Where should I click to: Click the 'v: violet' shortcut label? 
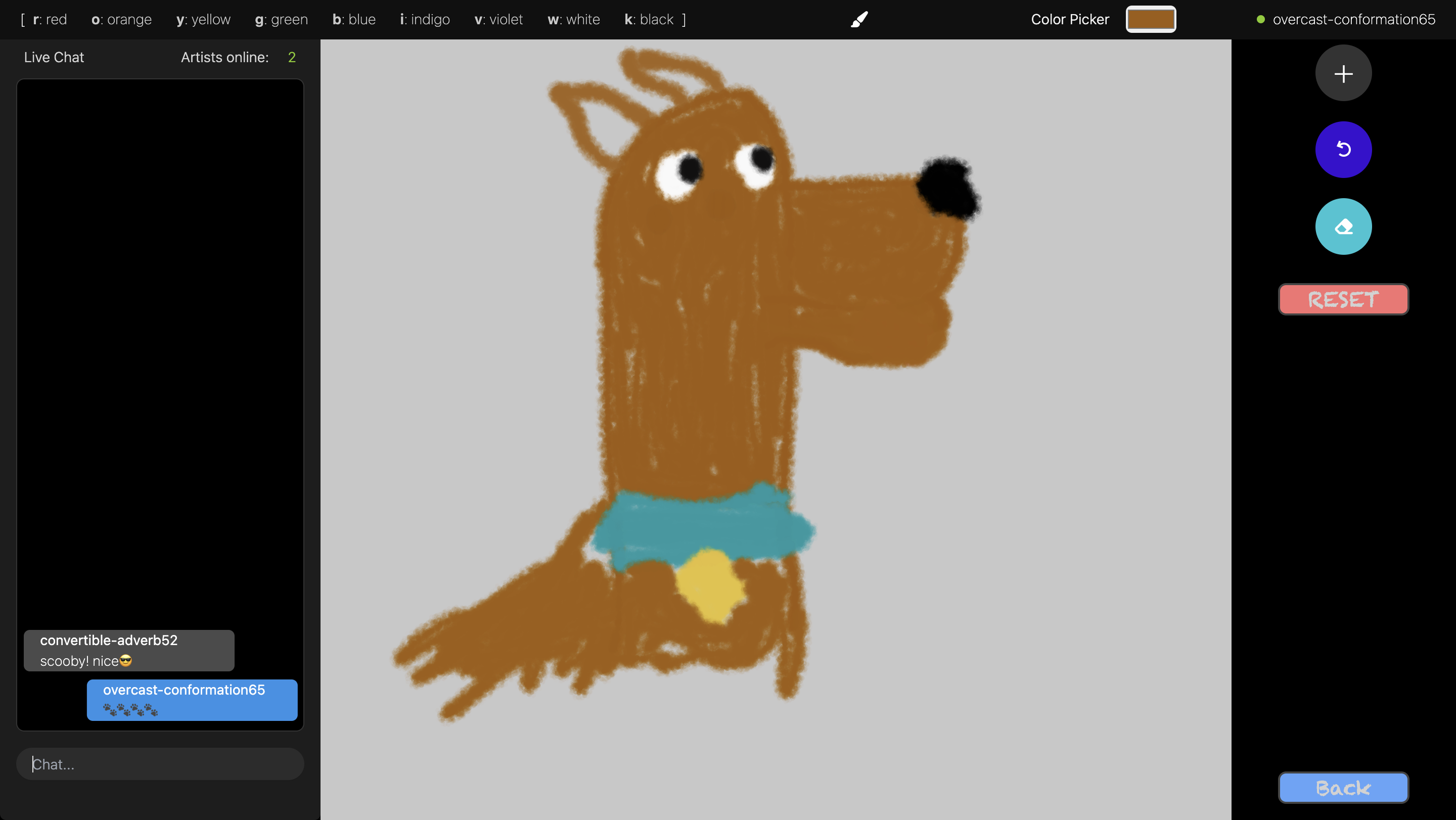coord(498,20)
